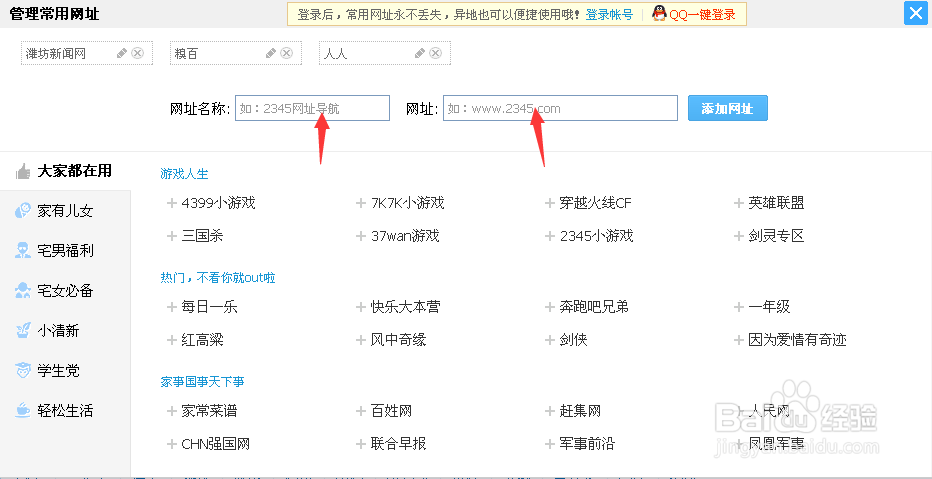The height and width of the screenshot is (479, 932).
Task: Add 7K7K小游戏 with its plus icon
Action: point(361,203)
